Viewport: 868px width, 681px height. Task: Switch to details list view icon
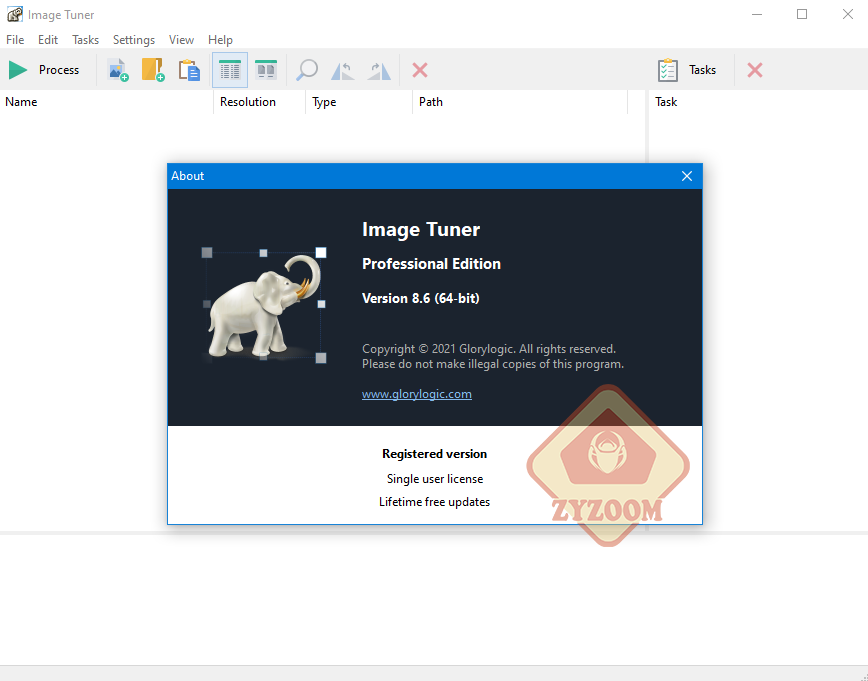230,70
